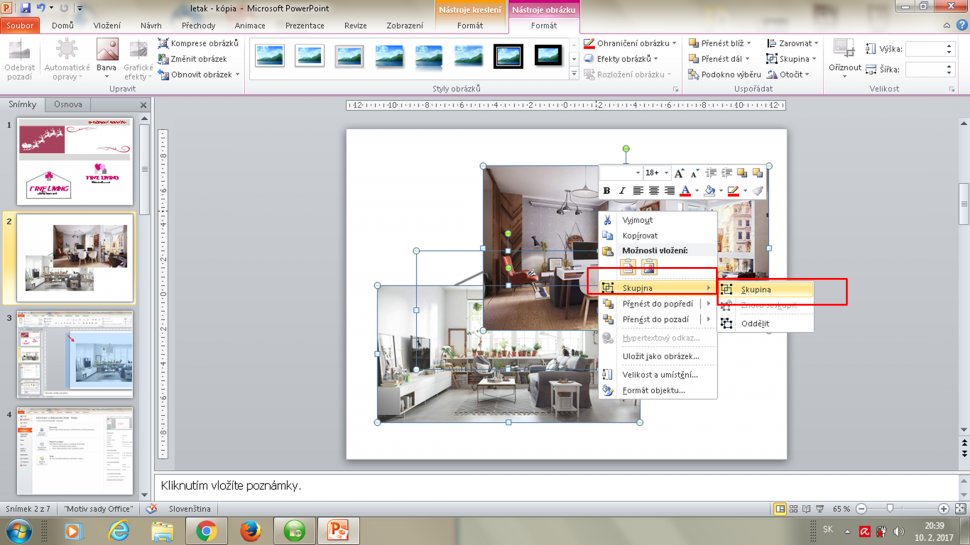Viewport: 970px width, 545px height.
Task: Open Firefox from the taskbar
Action: 250,531
